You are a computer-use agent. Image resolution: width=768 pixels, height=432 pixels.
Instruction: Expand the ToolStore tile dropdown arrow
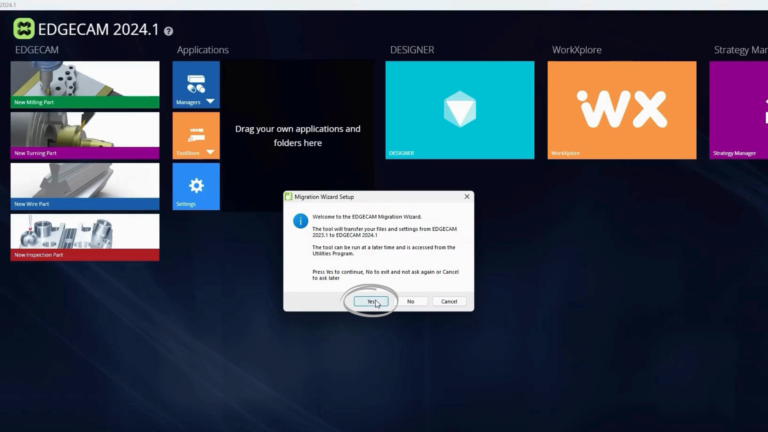(x=210, y=152)
